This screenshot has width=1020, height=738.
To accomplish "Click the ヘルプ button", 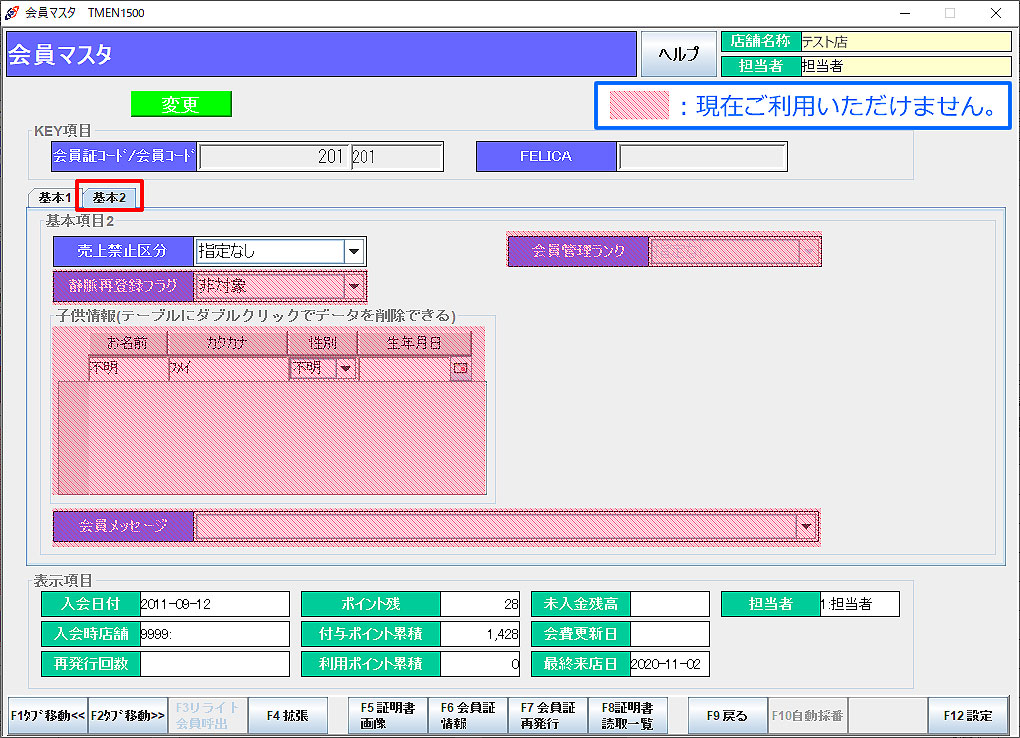I will click(x=679, y=55).
